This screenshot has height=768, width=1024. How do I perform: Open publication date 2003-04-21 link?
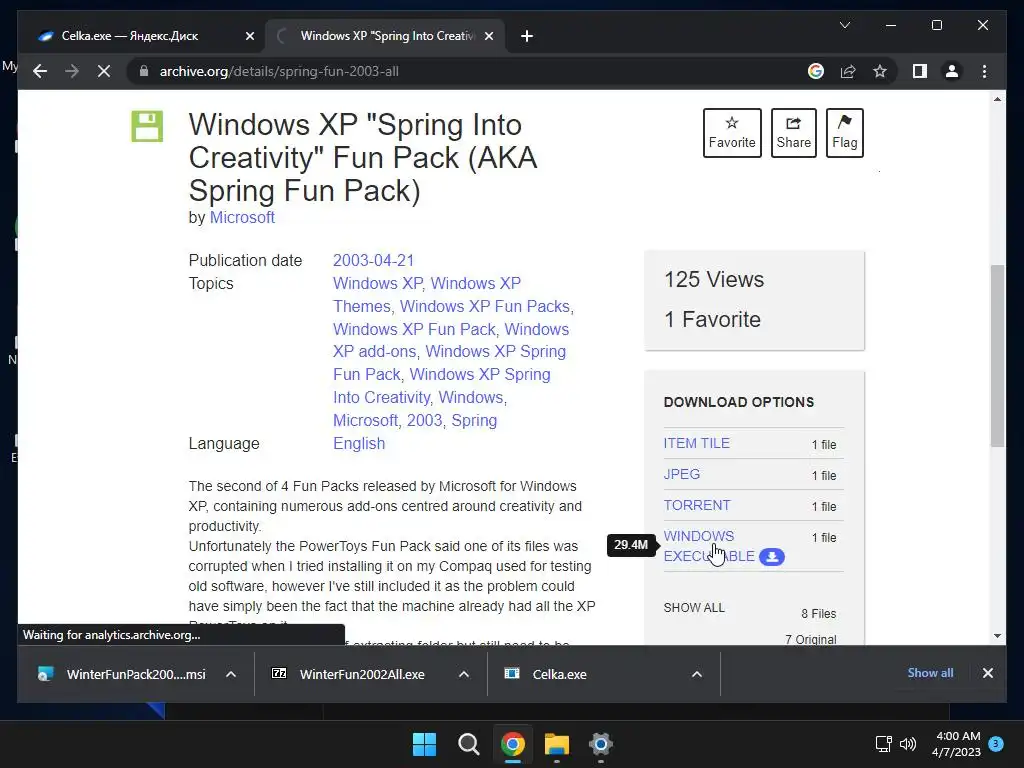374,261
